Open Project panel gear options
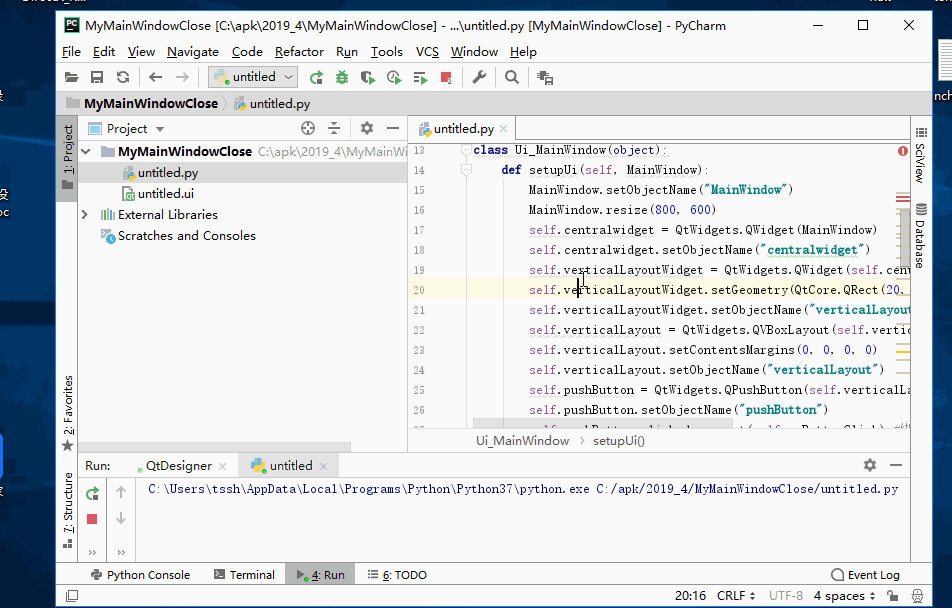This screenshot has width=952, height=608. pos(366,128)
